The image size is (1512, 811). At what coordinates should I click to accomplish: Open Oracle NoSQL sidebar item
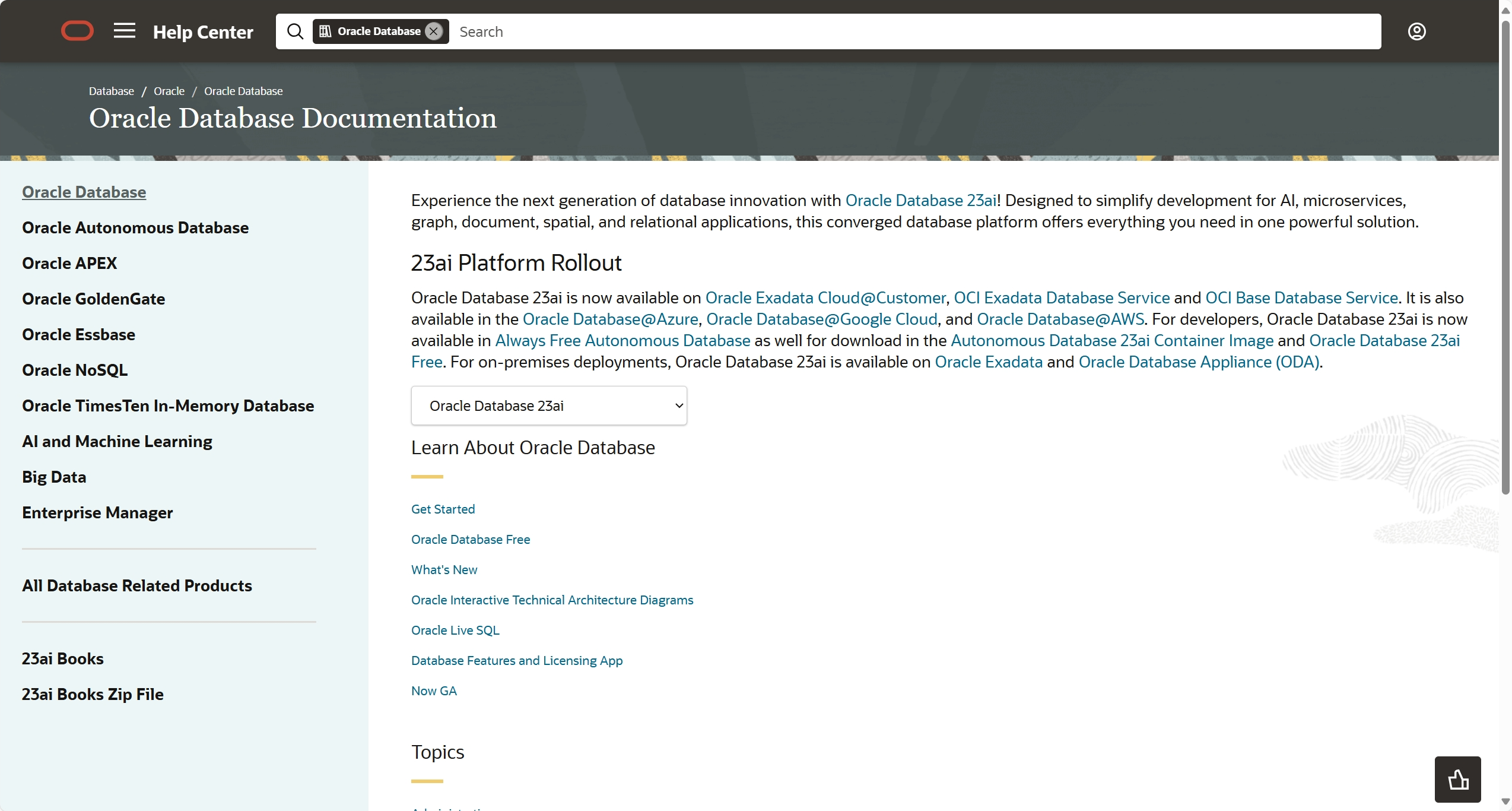tap(75, 370)
